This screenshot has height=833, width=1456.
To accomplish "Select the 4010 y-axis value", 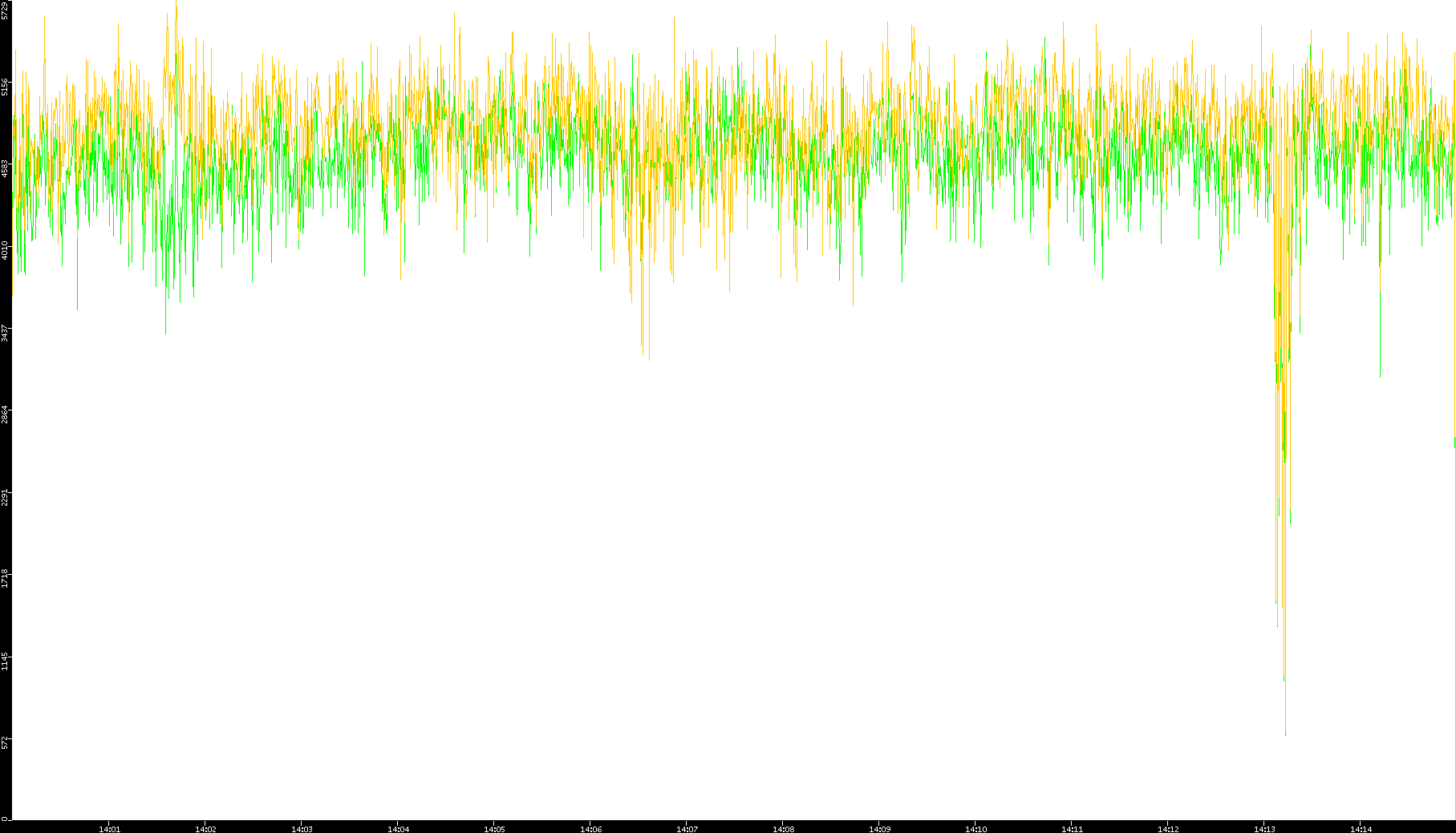I will pyautogui.click(x=6, y=250).
